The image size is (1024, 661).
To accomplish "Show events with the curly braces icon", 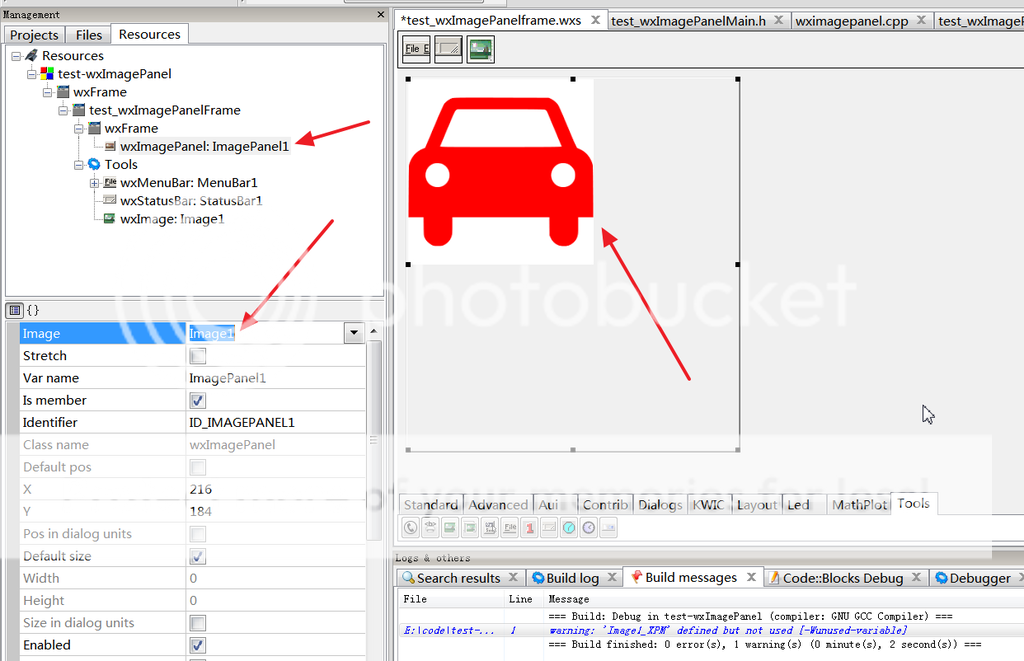I will (33, 310).
